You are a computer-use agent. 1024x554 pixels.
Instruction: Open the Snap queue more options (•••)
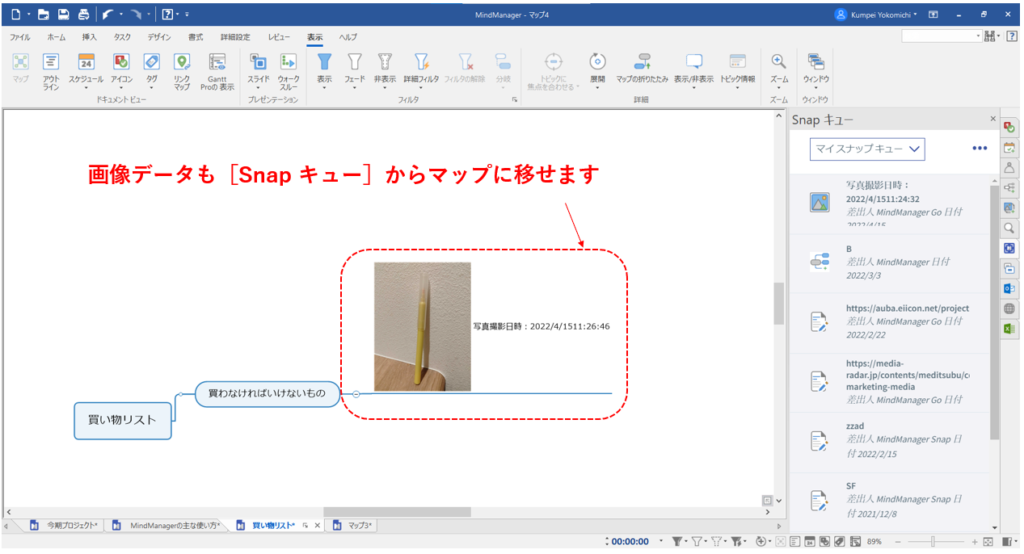click(x=979, y=148)
